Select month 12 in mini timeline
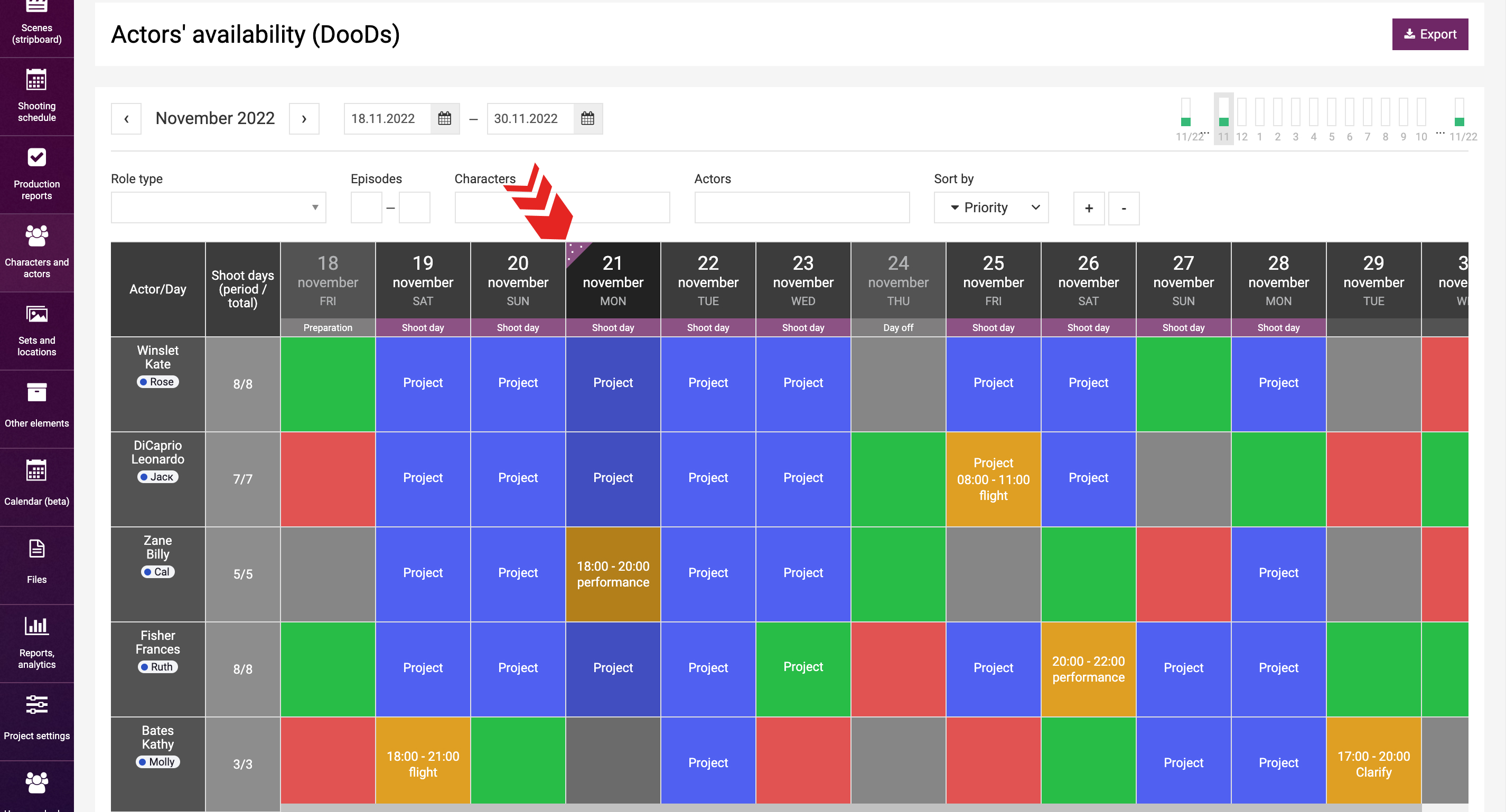The height and width of the screenshot is (812, 1506). coord(1242,119)
